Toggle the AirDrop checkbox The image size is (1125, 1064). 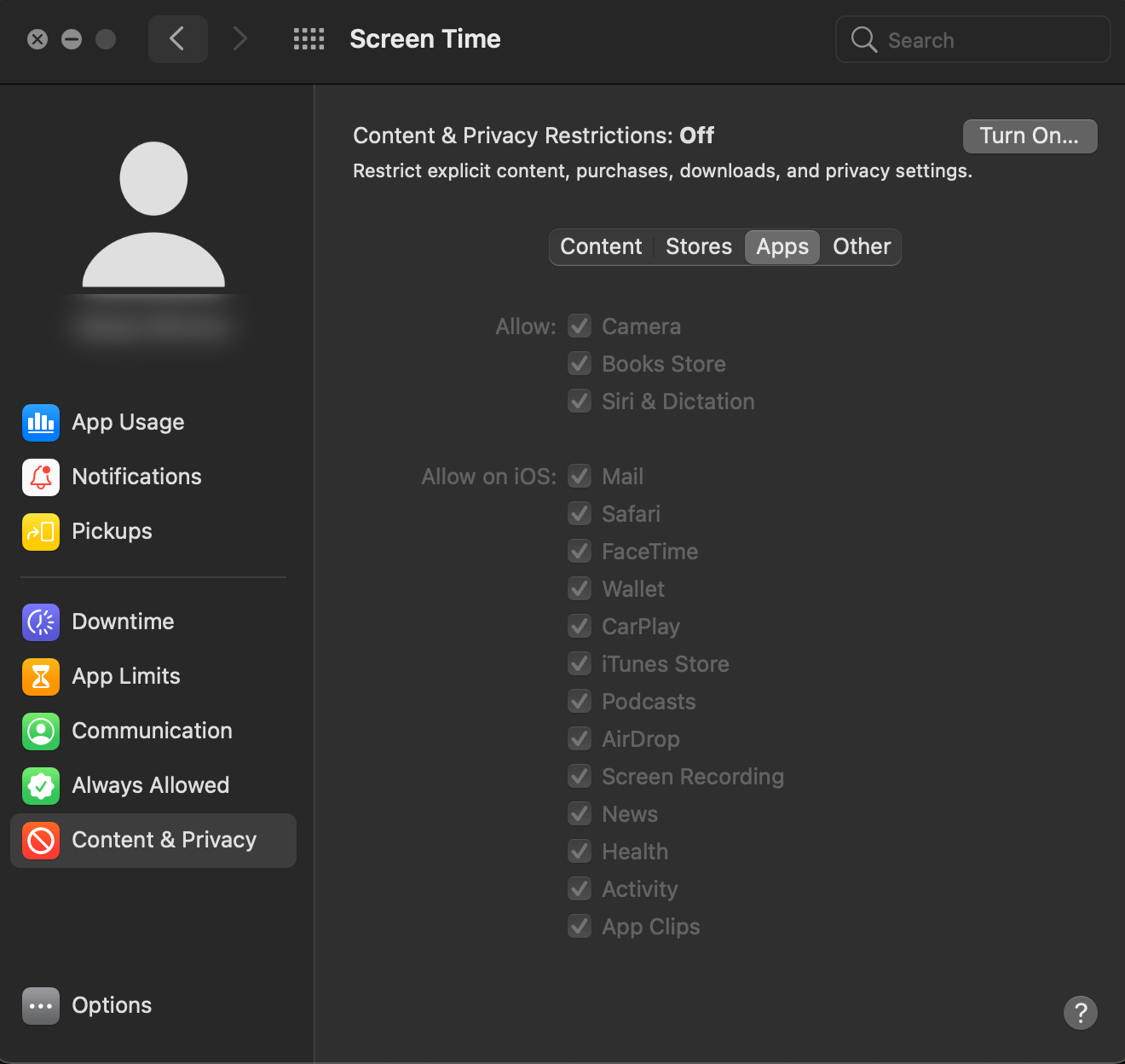pyautogui.click(x=580, y=738)
